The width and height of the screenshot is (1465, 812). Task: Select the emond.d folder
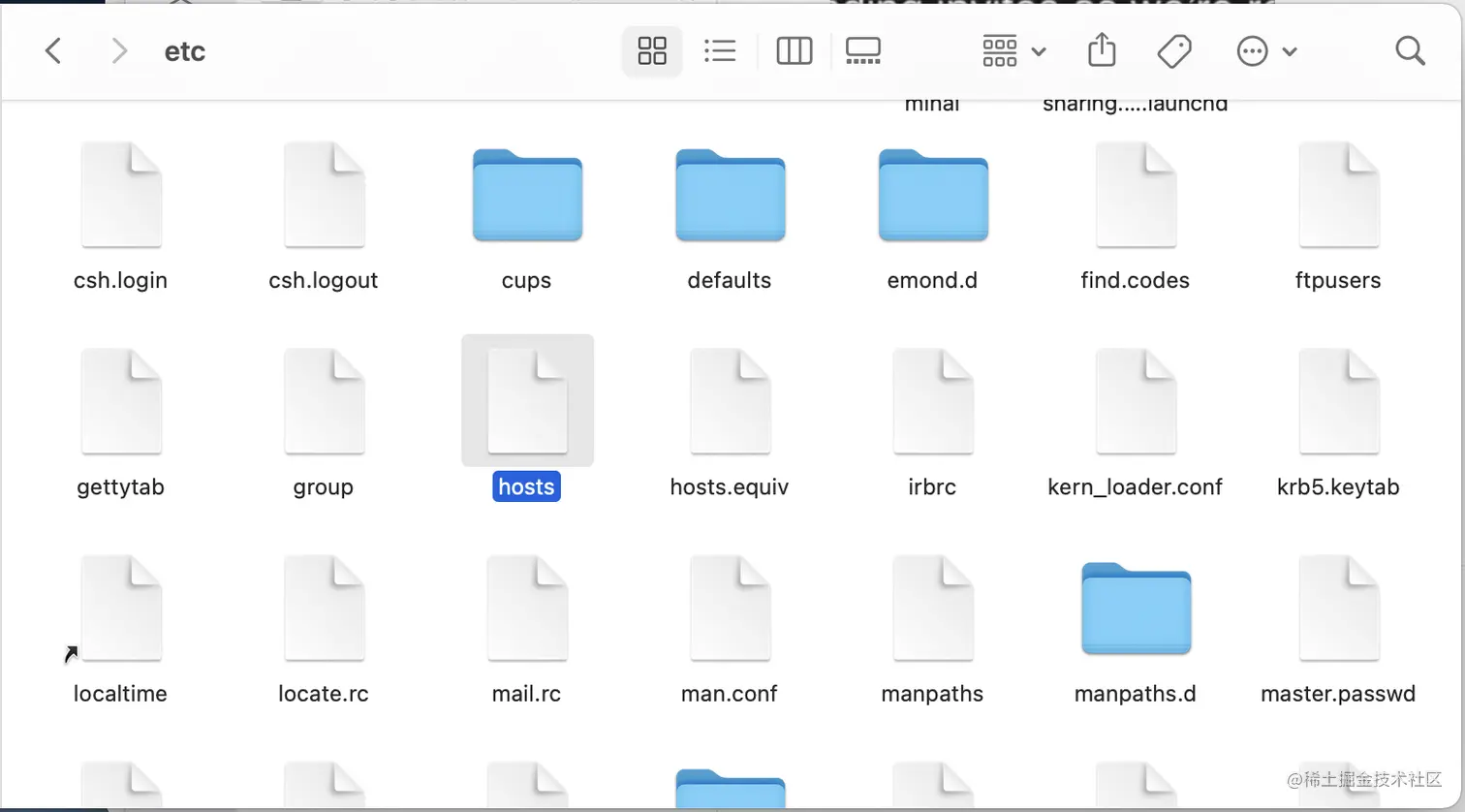click(x=933, y=195)
